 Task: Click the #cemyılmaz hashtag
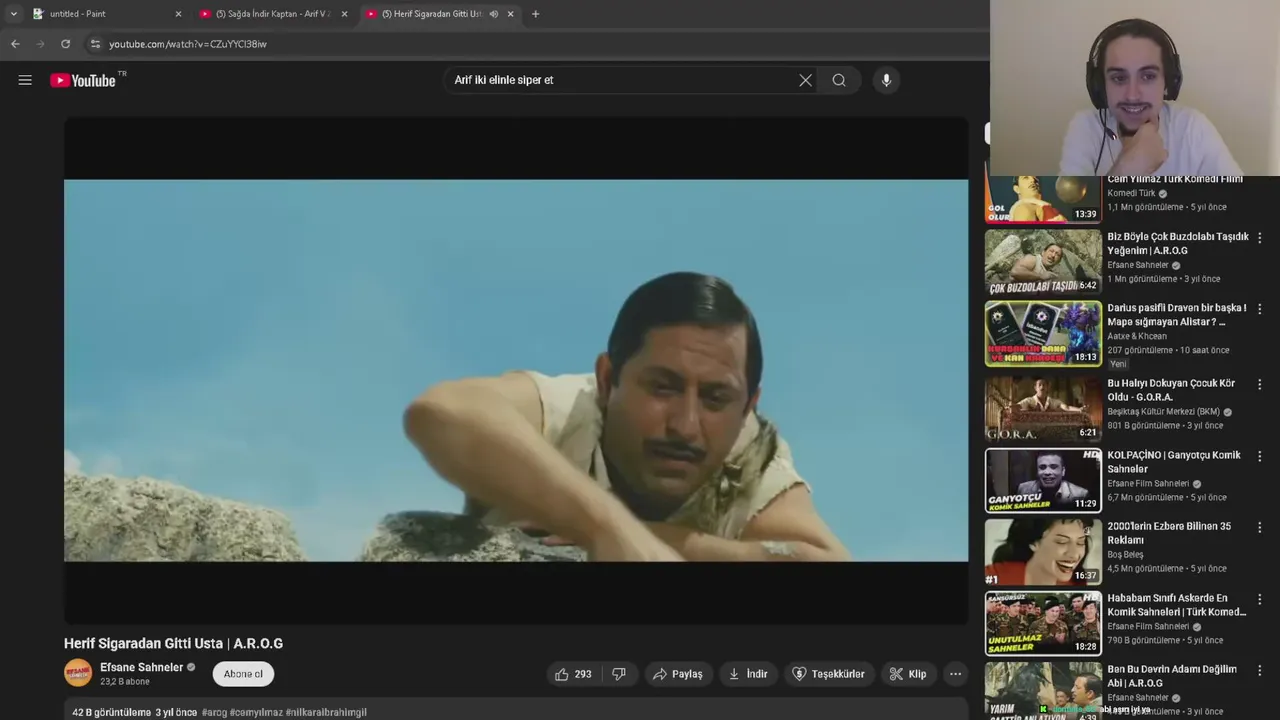[x=256, y=712]
